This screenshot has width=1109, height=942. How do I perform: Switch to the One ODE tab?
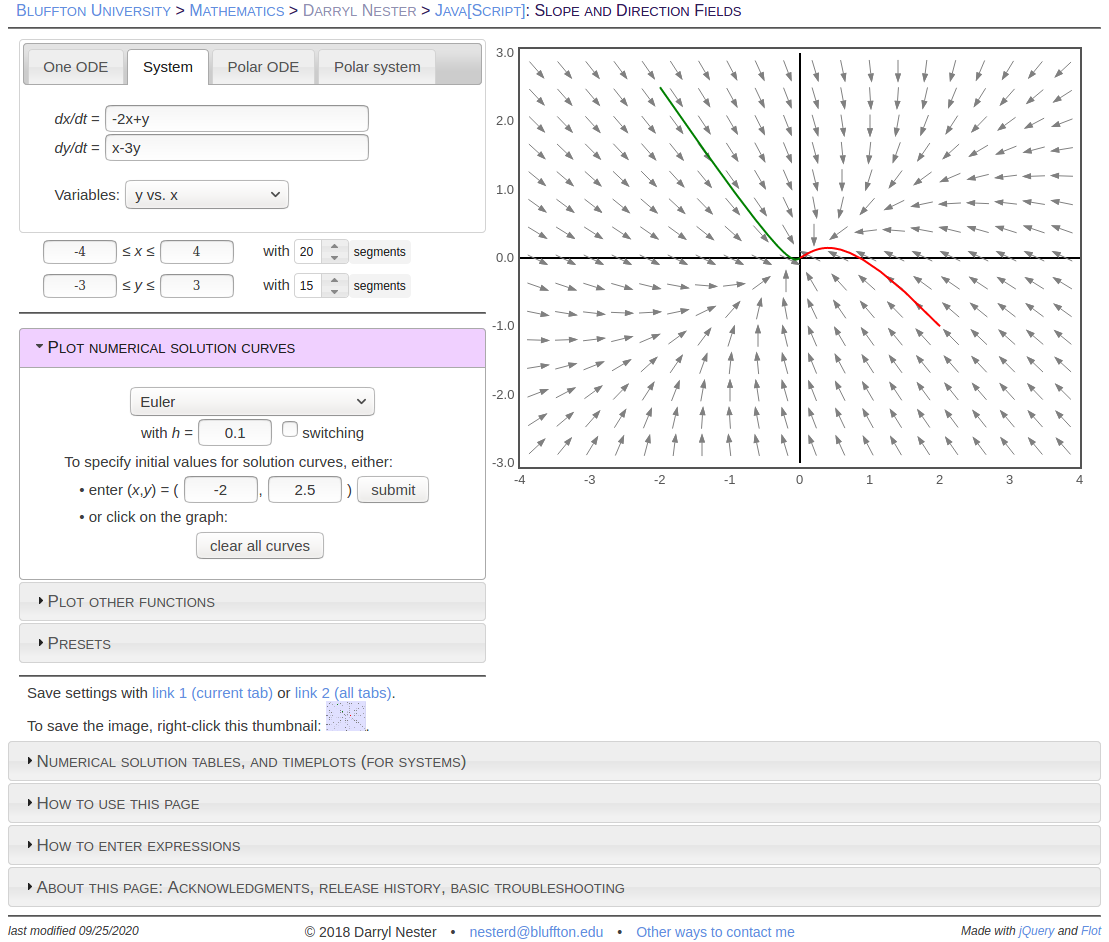pos(75,67)
